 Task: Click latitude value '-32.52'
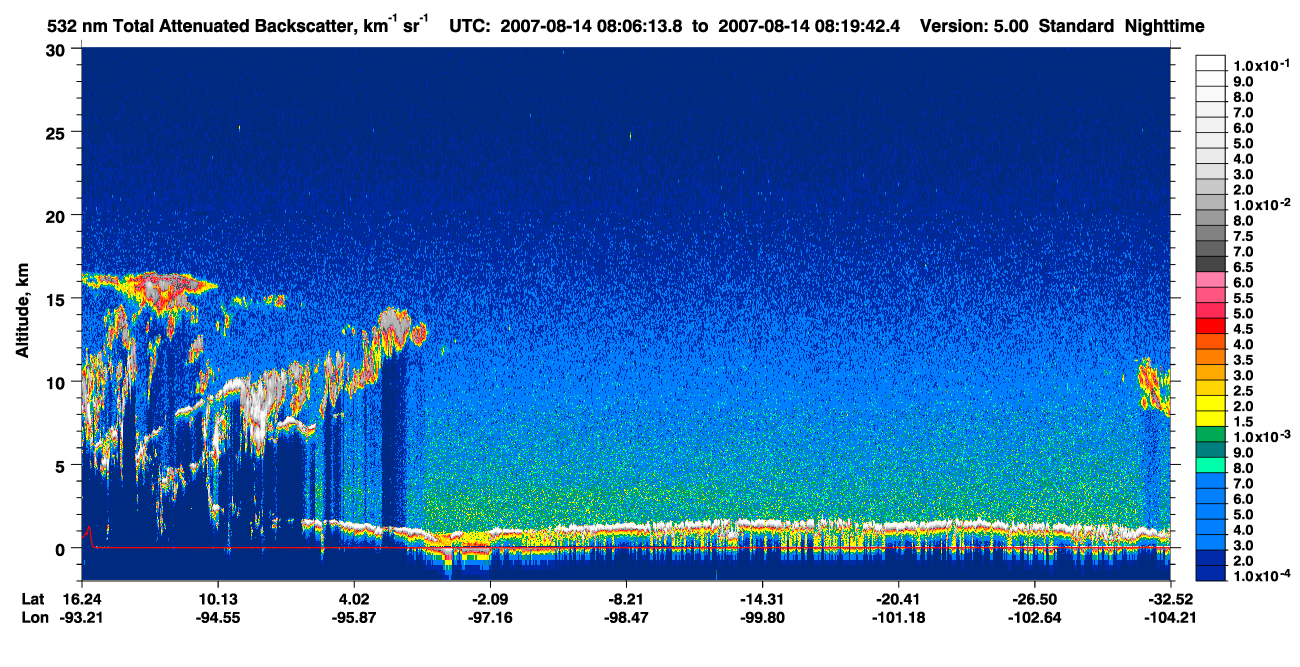point(1171,598)
